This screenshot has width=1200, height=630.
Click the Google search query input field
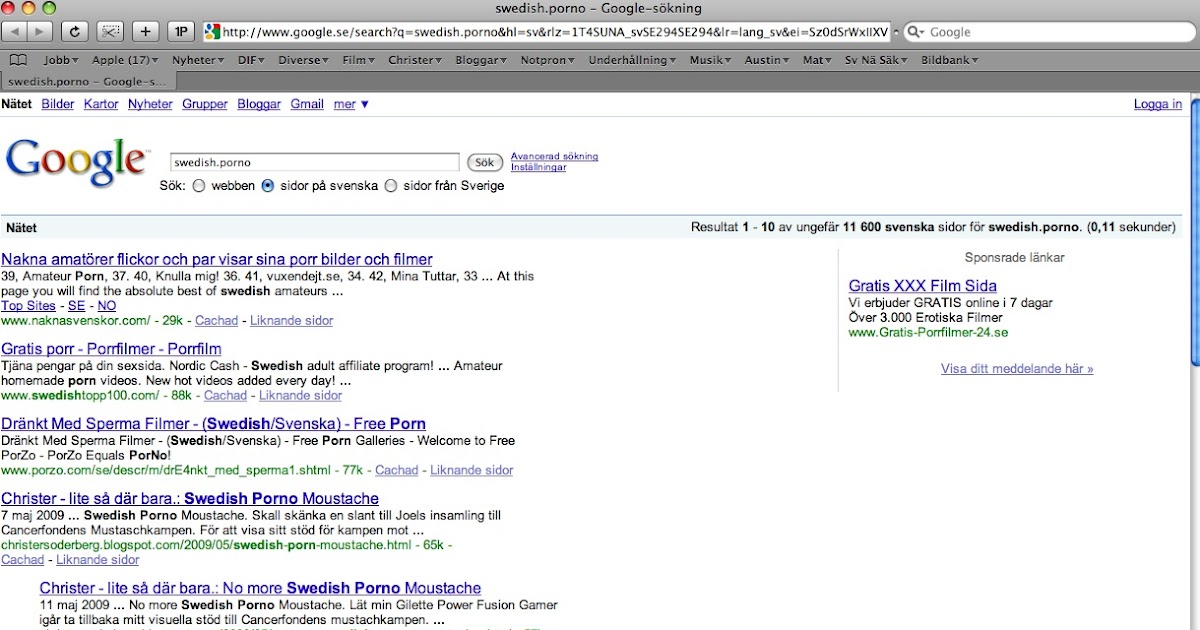click(314, 162)
